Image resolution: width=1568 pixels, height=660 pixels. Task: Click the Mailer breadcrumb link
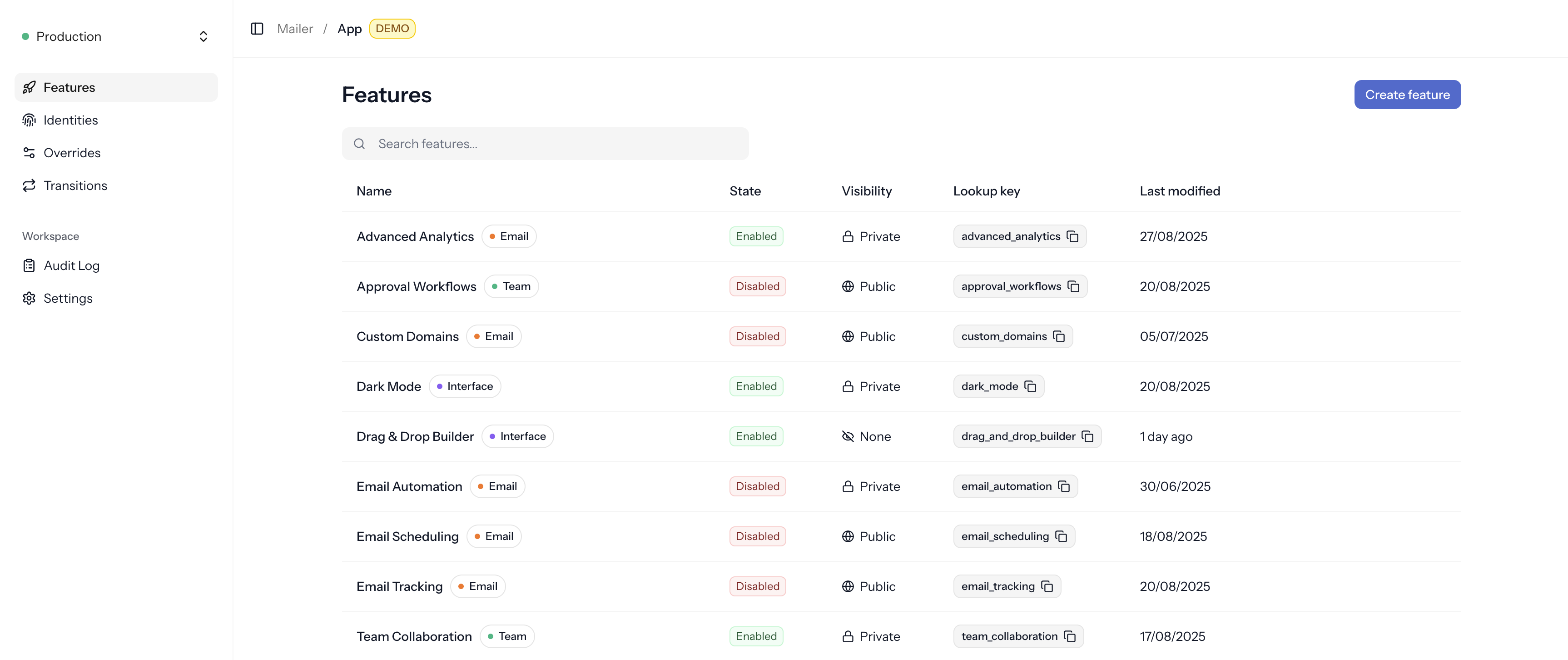295,29
